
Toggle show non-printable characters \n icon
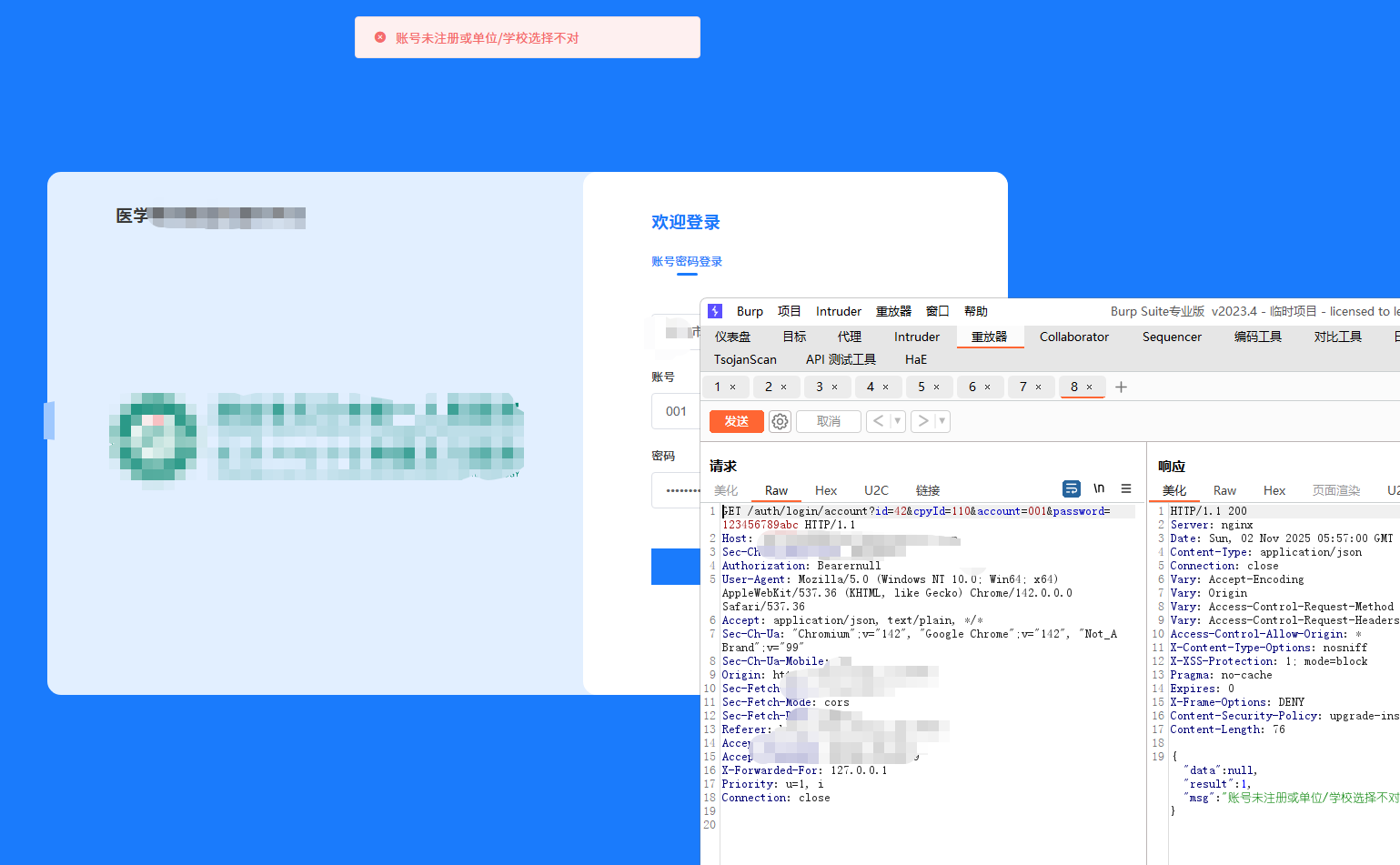(x=1099, y=488)
